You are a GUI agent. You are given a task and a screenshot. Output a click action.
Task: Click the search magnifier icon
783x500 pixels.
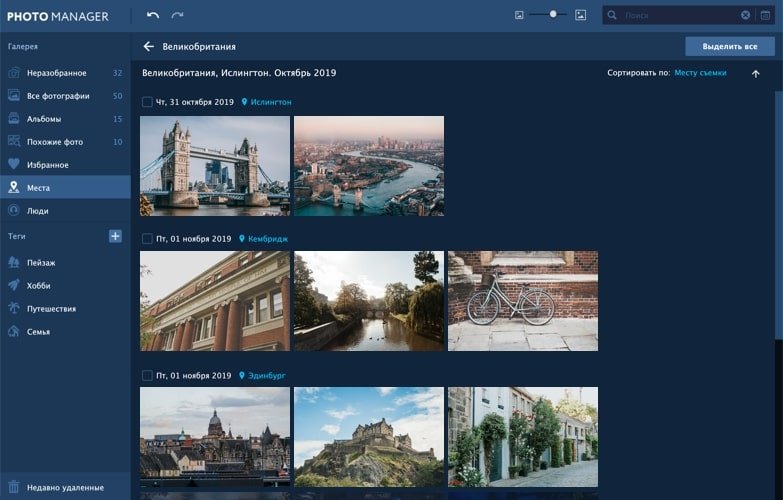click(612, 15)
